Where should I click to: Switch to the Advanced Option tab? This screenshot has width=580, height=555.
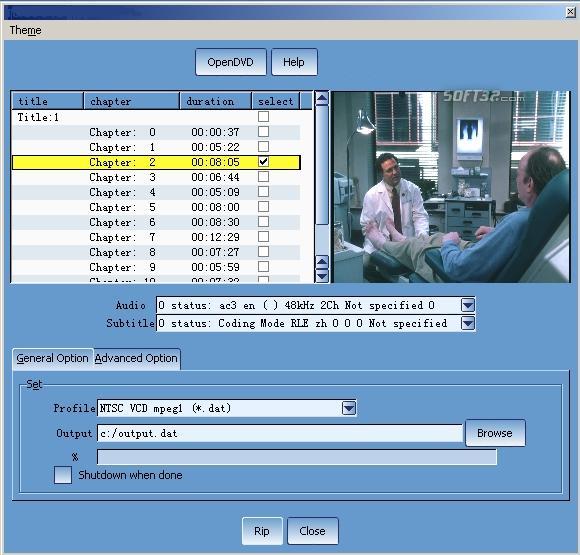[136, 358]
